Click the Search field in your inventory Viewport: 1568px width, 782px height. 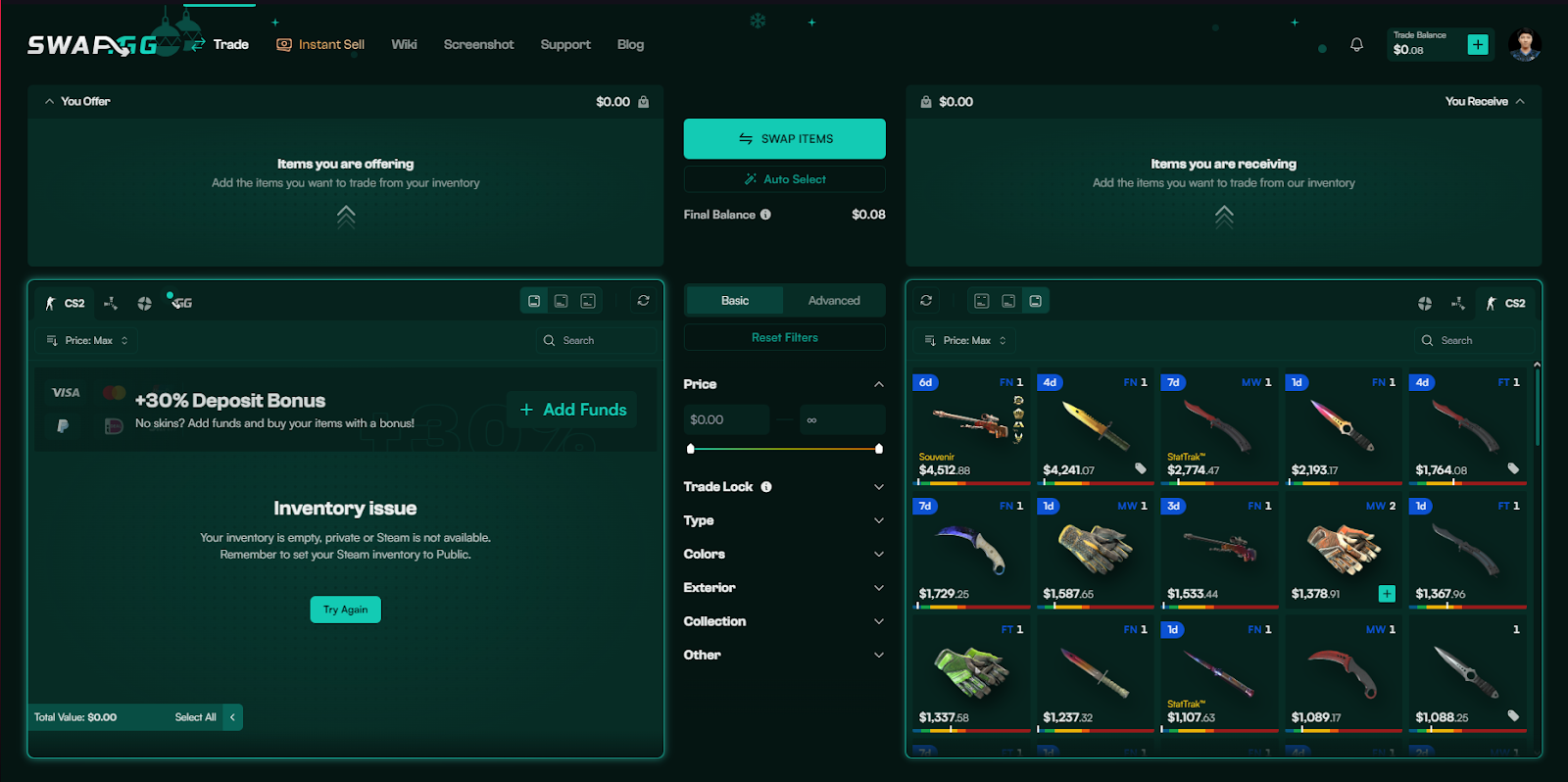click(x=596, y=340)
